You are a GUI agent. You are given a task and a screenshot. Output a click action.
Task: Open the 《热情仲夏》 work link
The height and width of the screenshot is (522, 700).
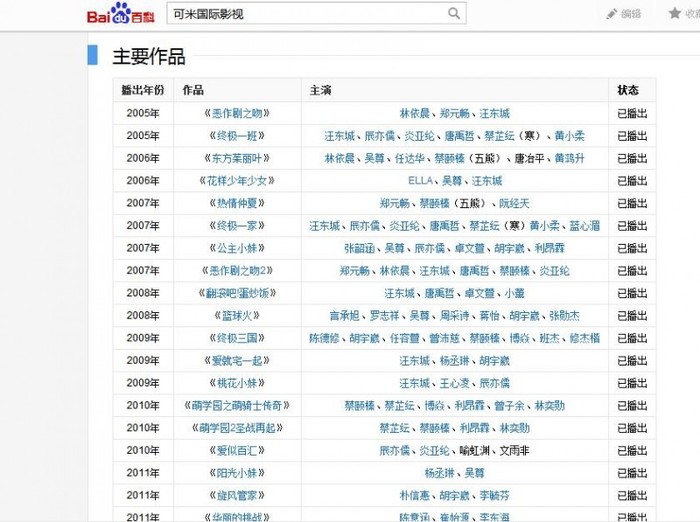(x=237, y=203)
